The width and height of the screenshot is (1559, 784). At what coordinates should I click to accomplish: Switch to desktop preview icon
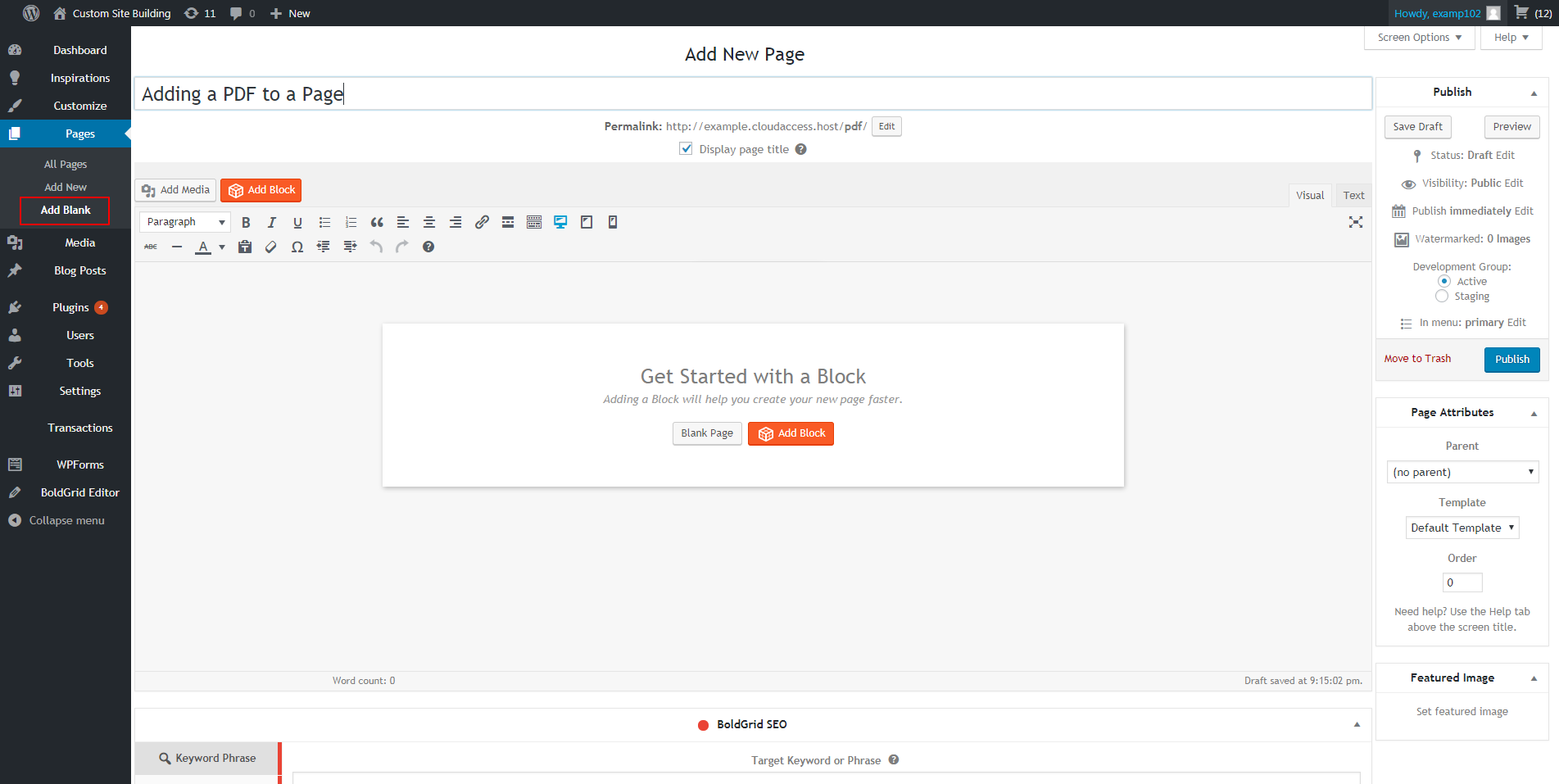point(560,222)
